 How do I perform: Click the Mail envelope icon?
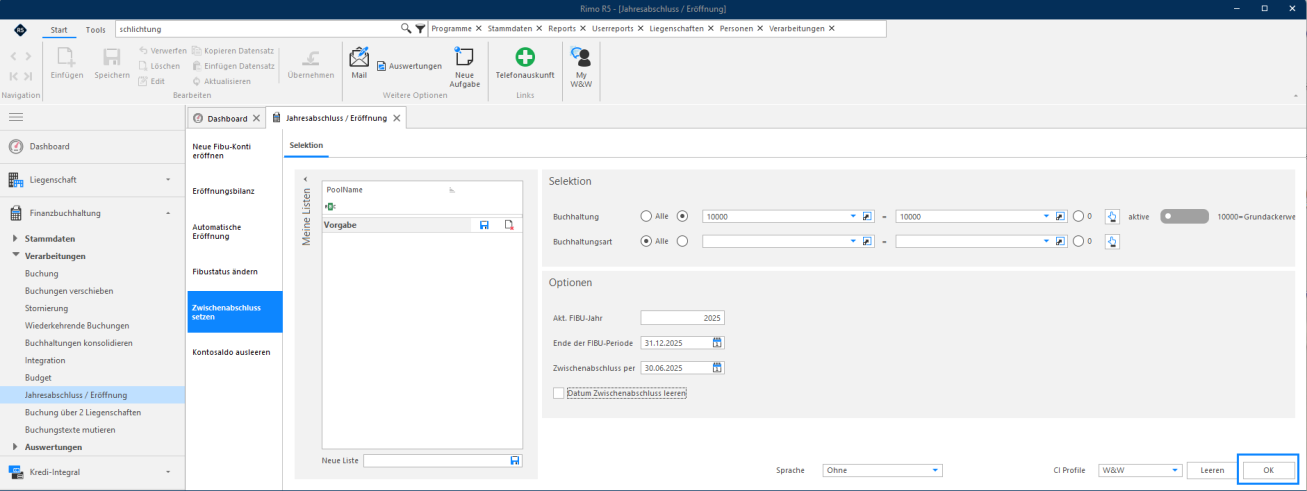tap(358, 56)
